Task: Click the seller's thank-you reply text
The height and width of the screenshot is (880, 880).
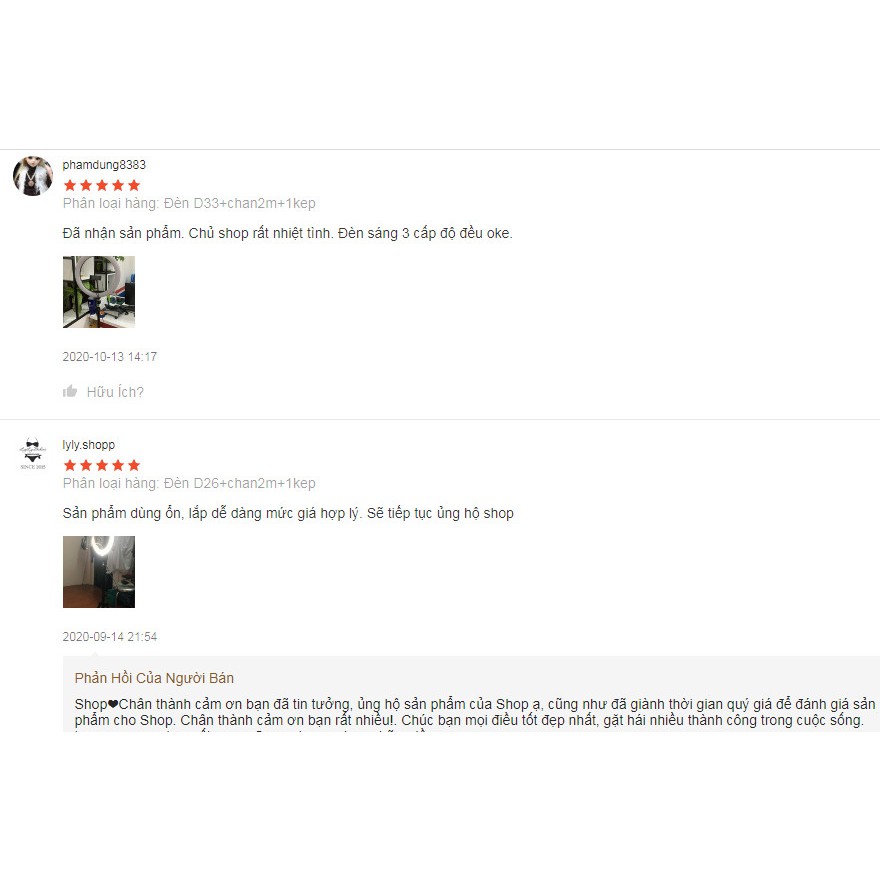Action: pyautogui.click(x=475, y=712)
